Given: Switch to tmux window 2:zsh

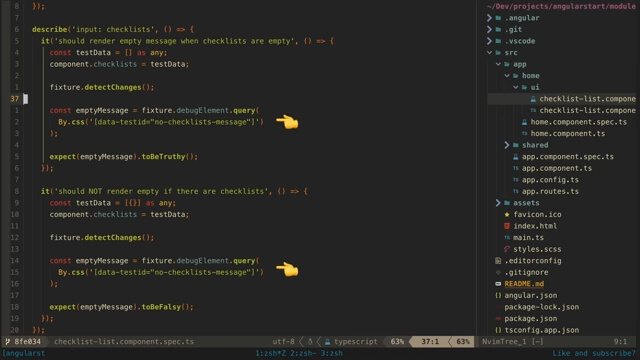Looking at the screenshot, I should [x=303, y=353].
